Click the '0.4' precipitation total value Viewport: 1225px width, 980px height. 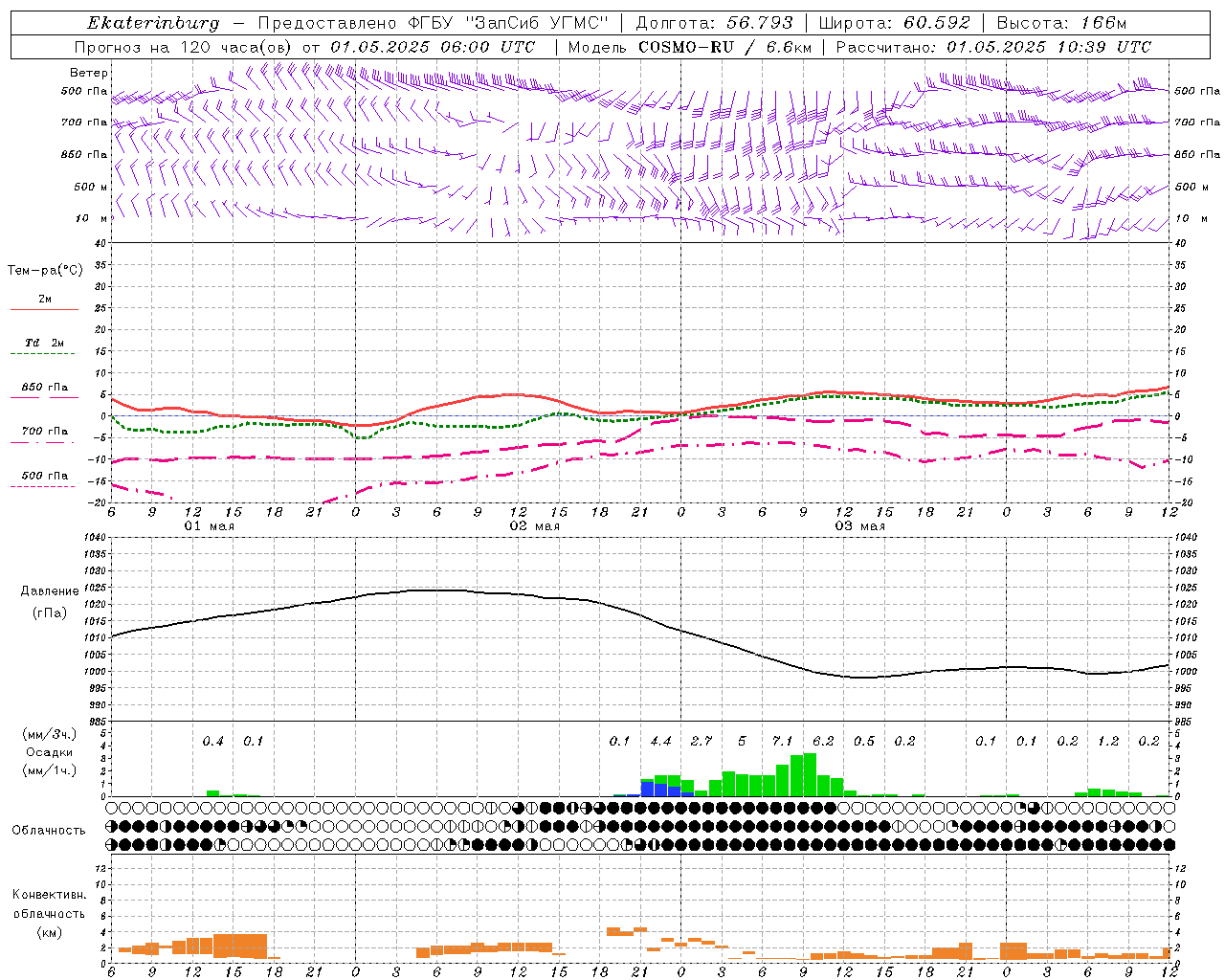[212, 741]
